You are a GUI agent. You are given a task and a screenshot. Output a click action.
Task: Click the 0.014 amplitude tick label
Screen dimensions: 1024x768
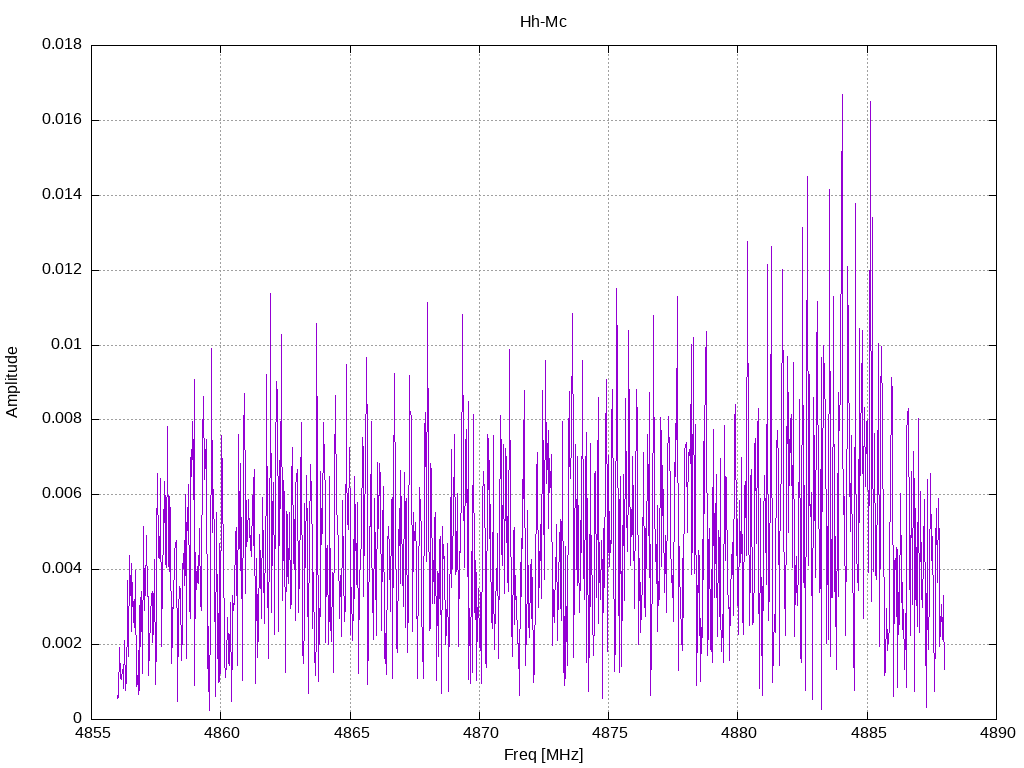coord(61,195)
